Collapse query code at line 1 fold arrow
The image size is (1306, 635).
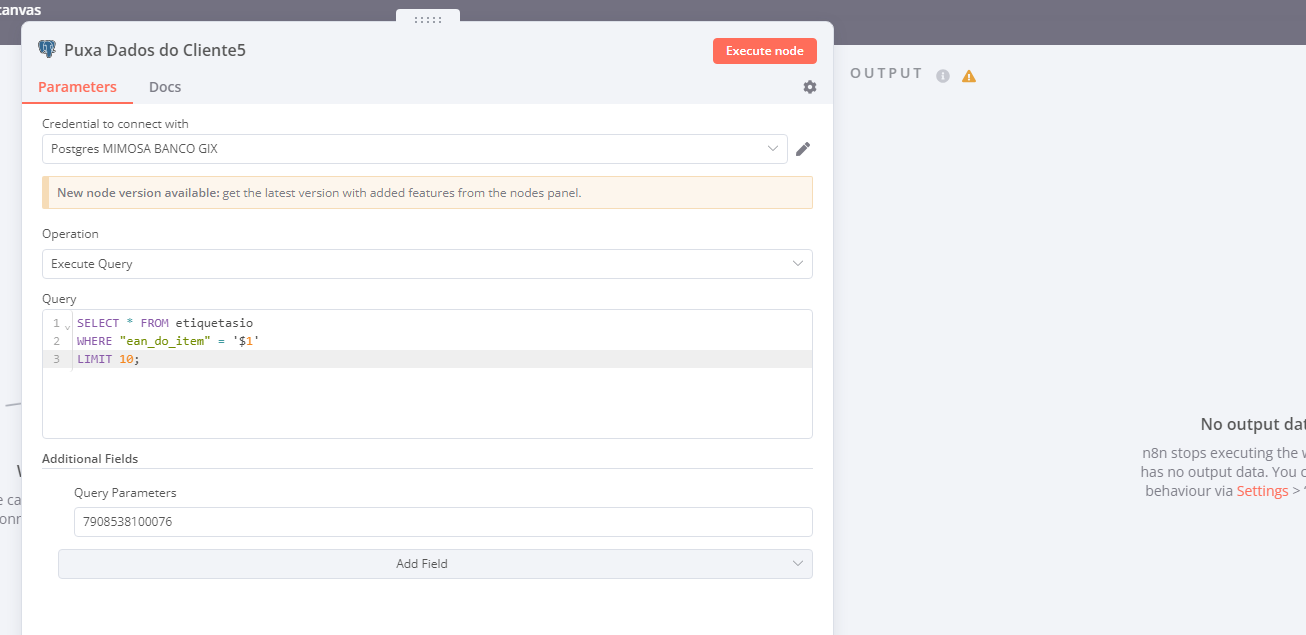[67, 325]
